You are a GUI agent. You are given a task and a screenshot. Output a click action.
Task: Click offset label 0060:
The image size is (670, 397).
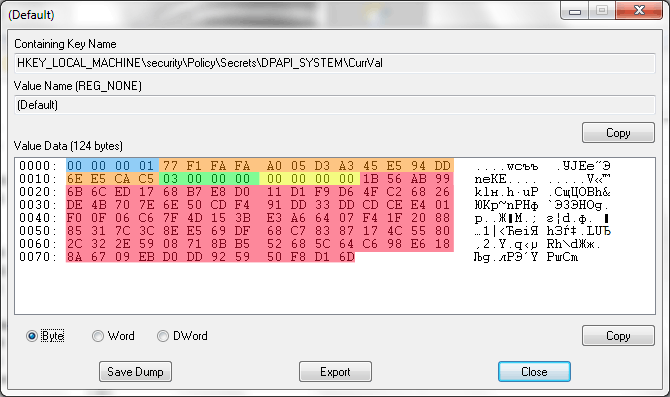(38, 244)
